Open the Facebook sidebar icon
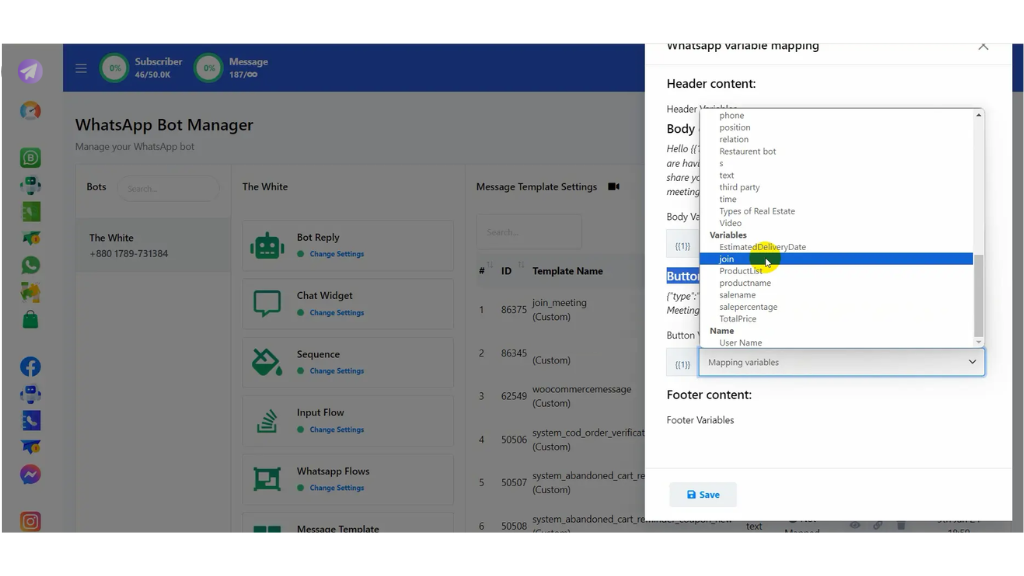This screenshot has height=576, width=1024. (x=30, y=366)
